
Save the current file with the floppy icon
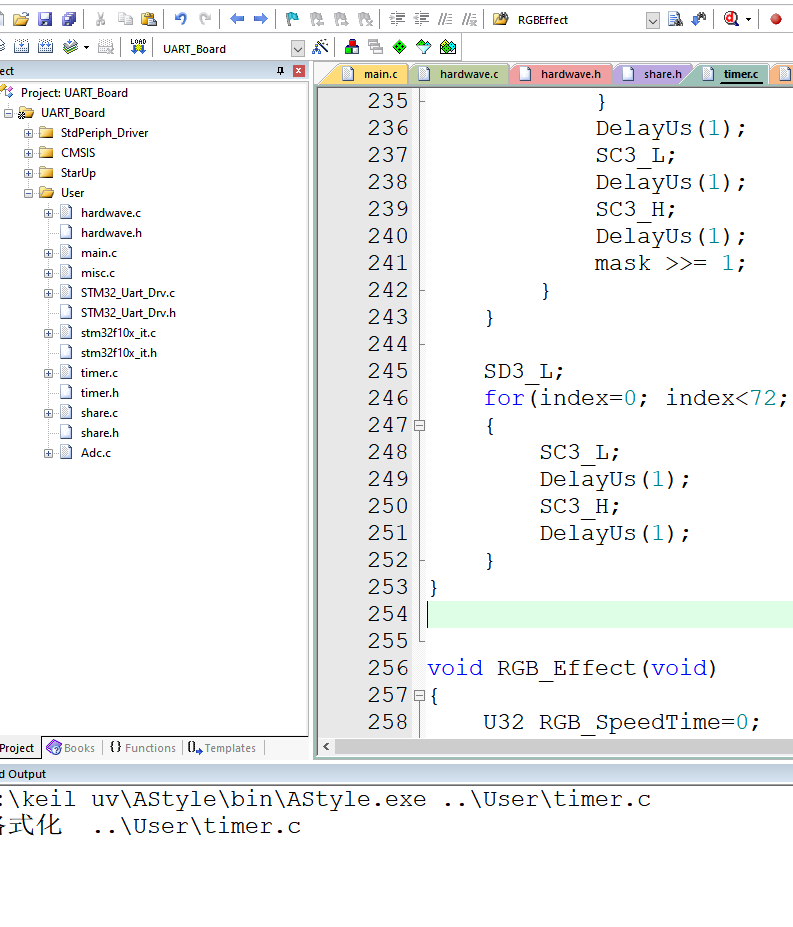[45, 20]
